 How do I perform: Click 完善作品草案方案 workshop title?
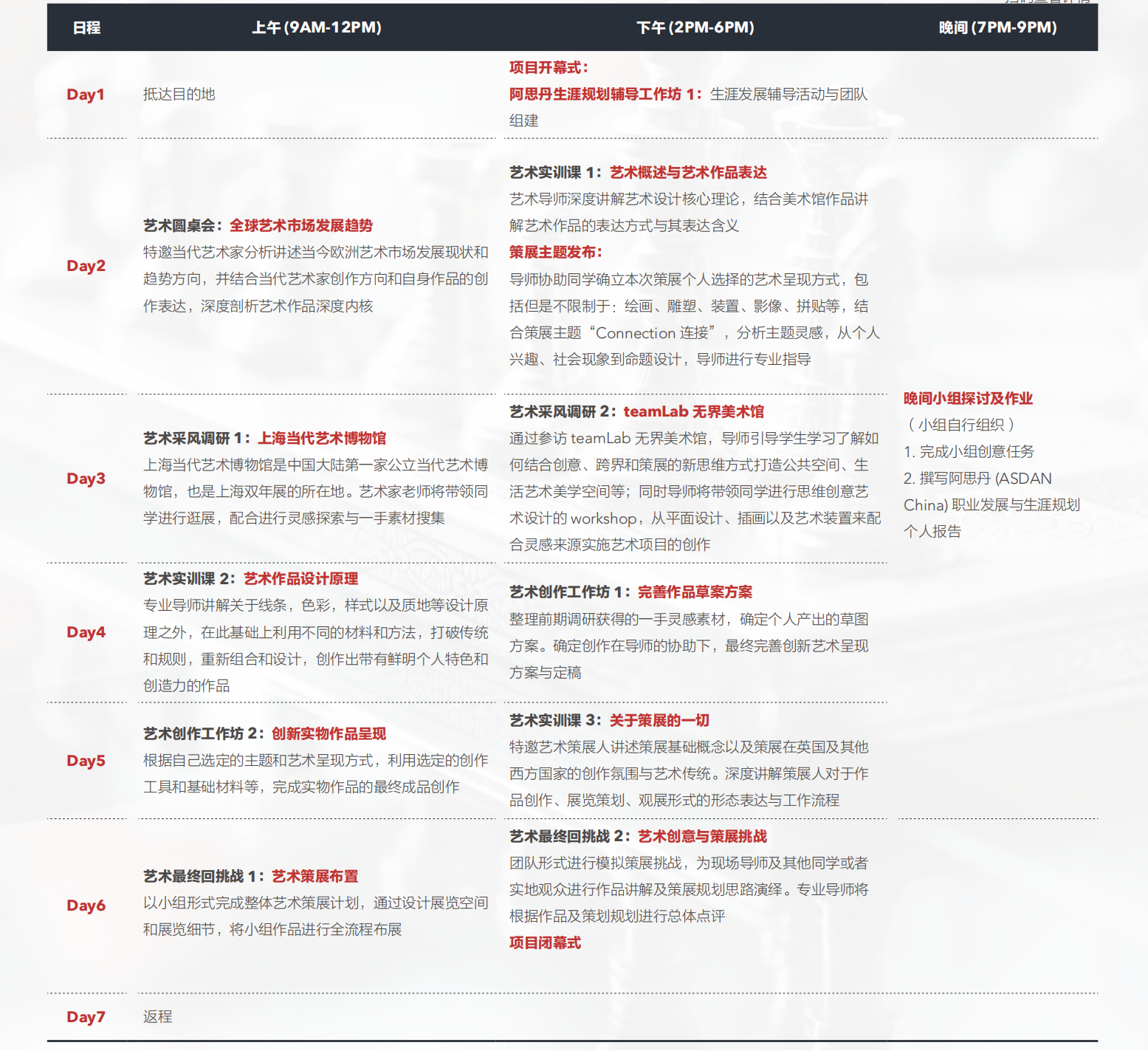695,592
